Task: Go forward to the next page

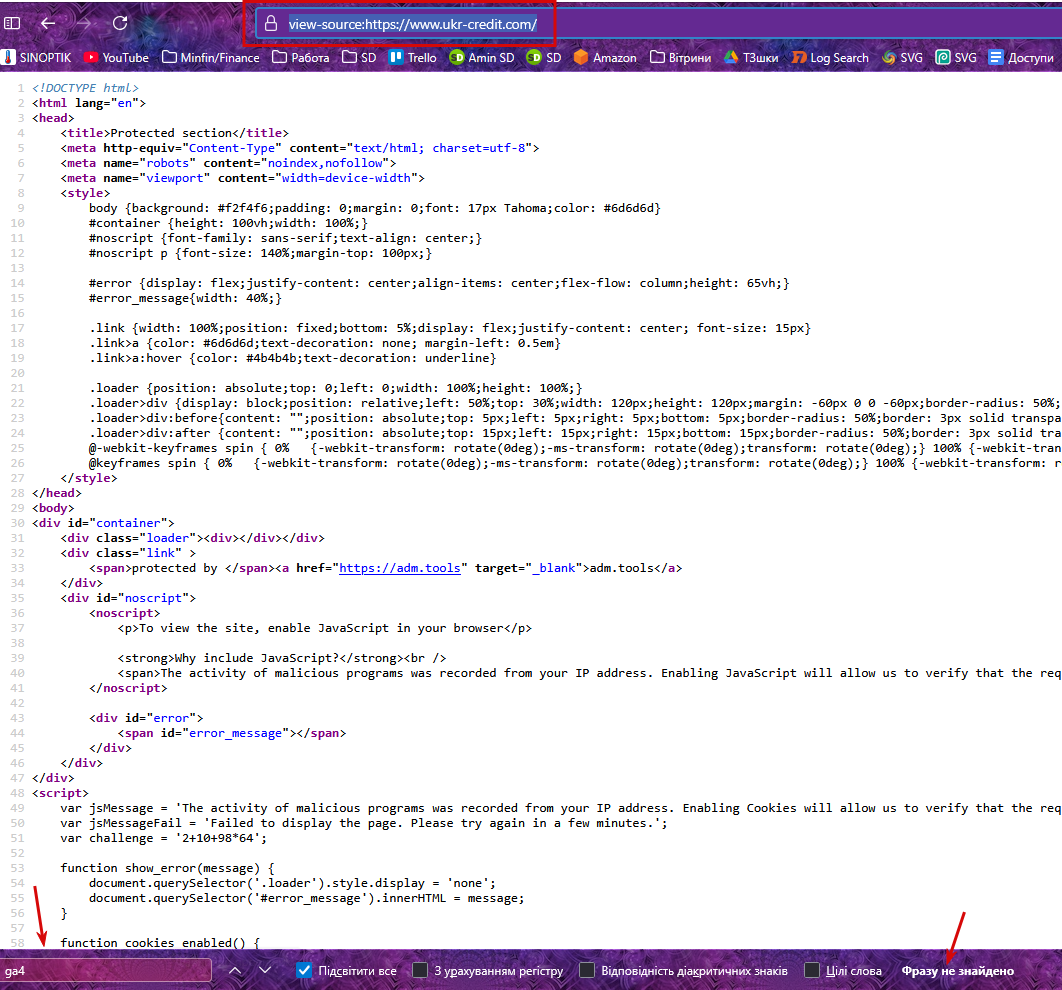Action: (x=83, y=23)
